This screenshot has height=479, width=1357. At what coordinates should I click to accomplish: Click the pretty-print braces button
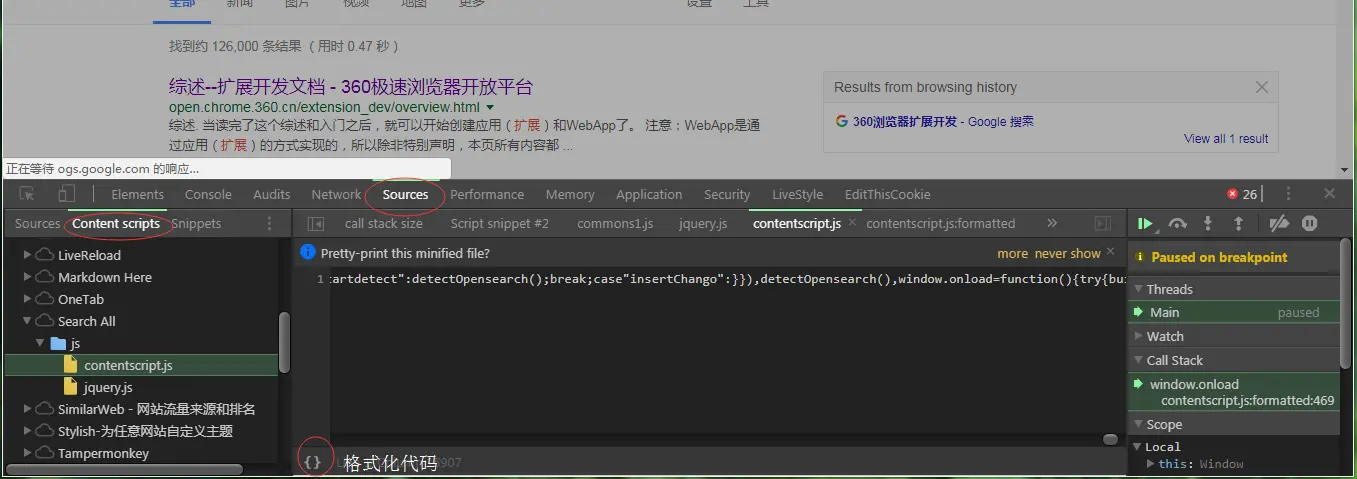313,462
